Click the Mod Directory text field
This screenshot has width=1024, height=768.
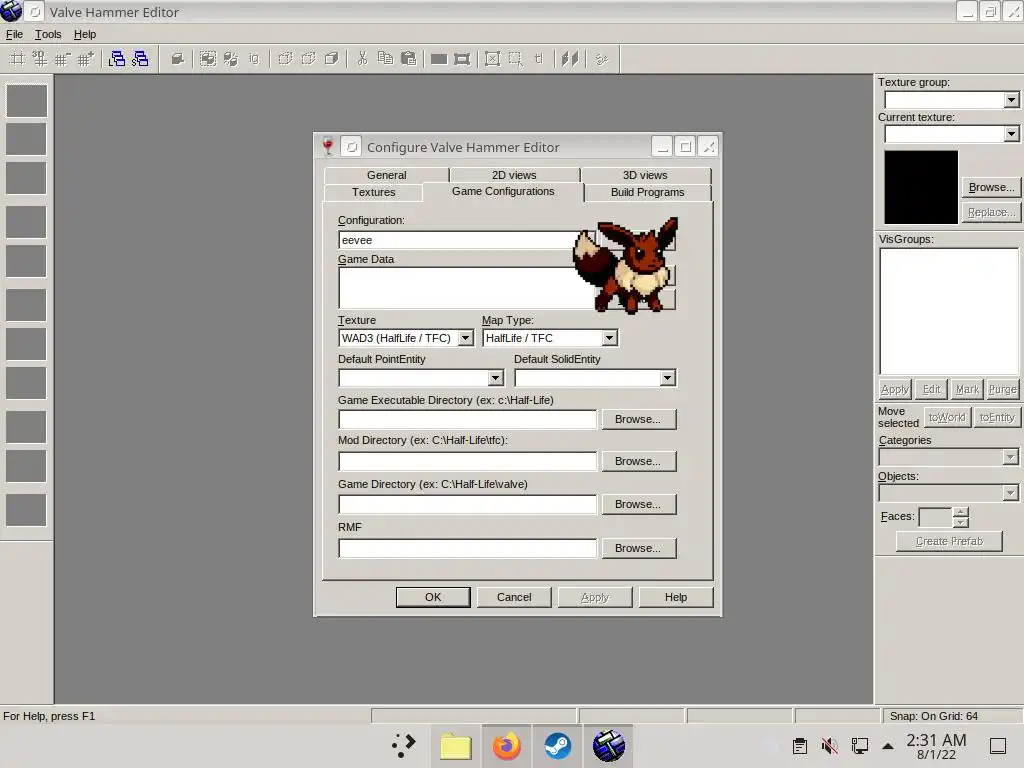pos(468,461)
